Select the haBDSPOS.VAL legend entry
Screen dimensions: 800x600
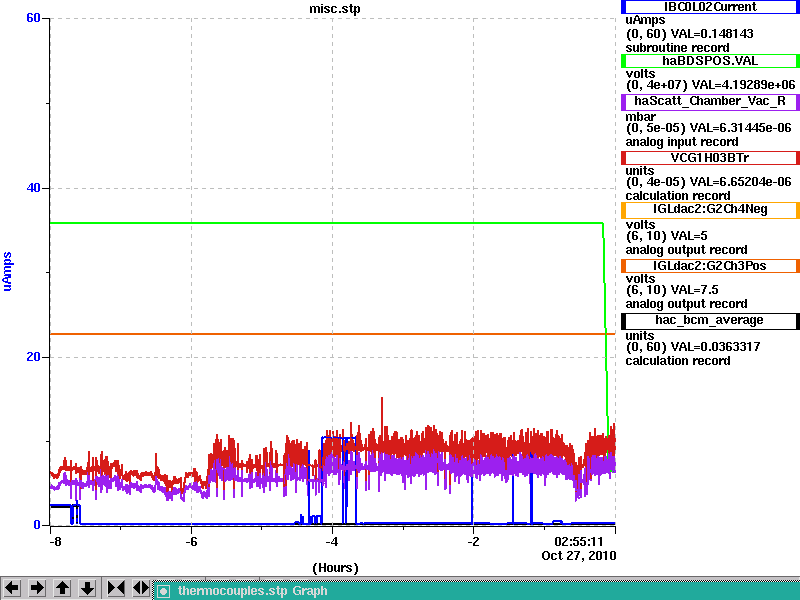(710, 61)
